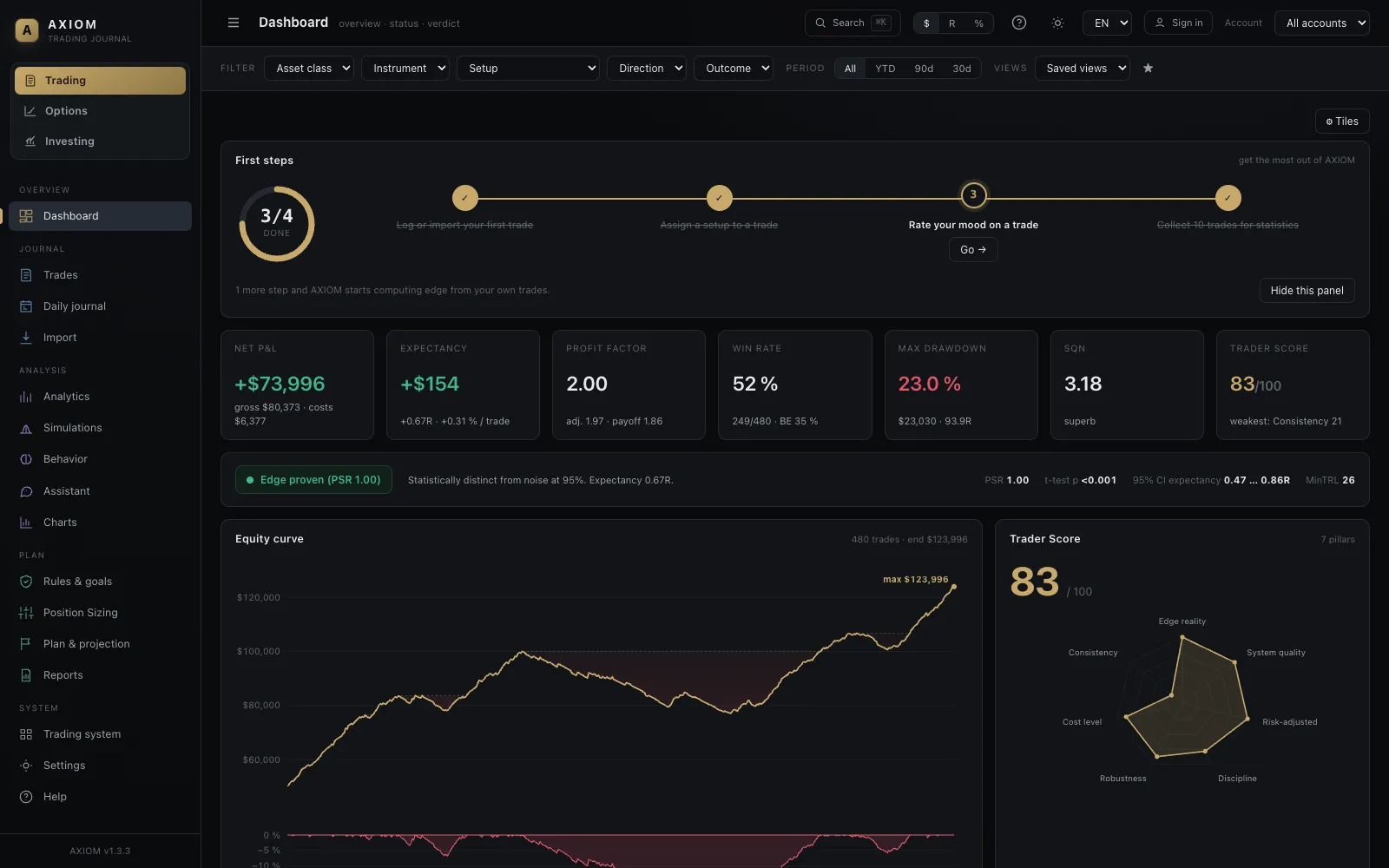Click the Trading journal icon
The width and height of the screenshot is (1389, 868).
click(x=30, y=81)
